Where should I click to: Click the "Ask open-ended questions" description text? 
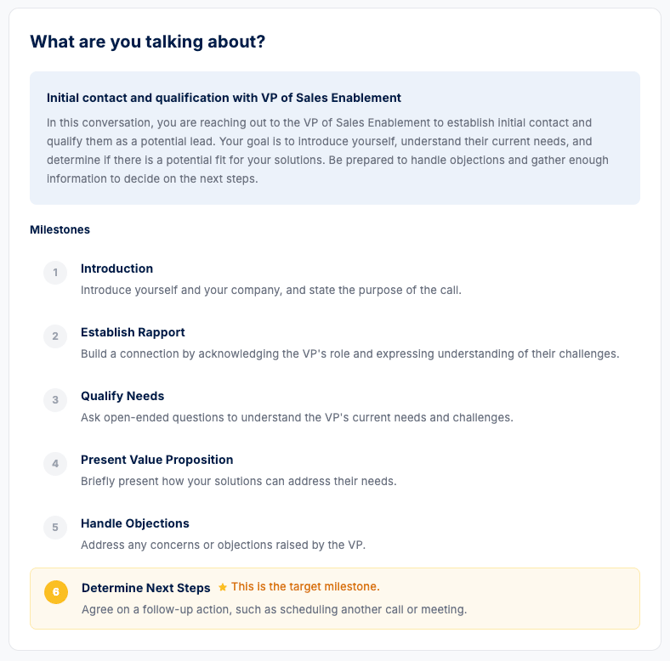click(297, 417)
